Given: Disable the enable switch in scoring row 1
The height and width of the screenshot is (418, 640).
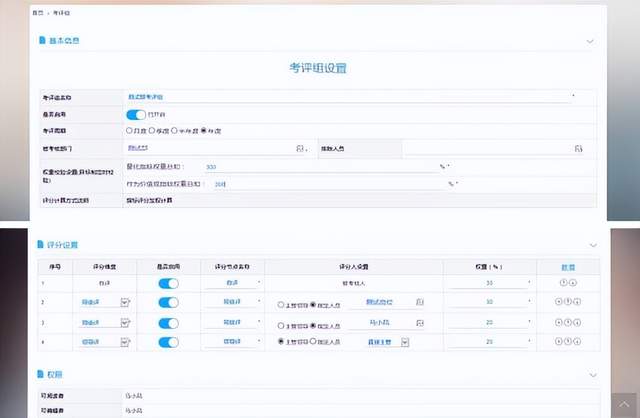Looking at the screenshot, I should click(168, 284).
